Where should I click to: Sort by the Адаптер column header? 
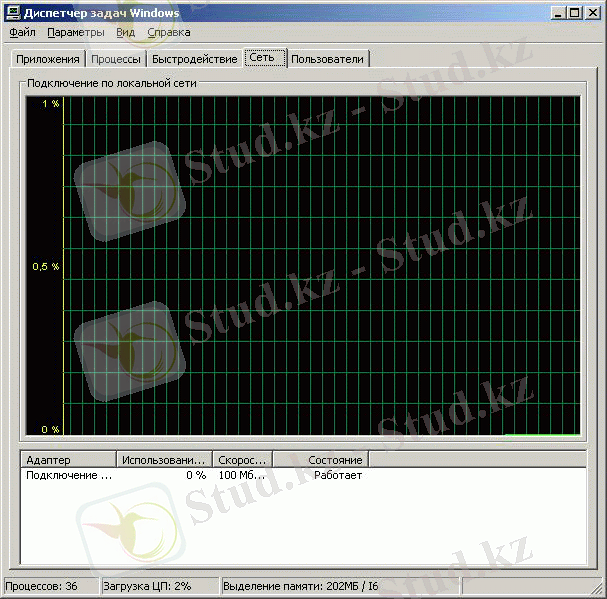tap(68, 460)
